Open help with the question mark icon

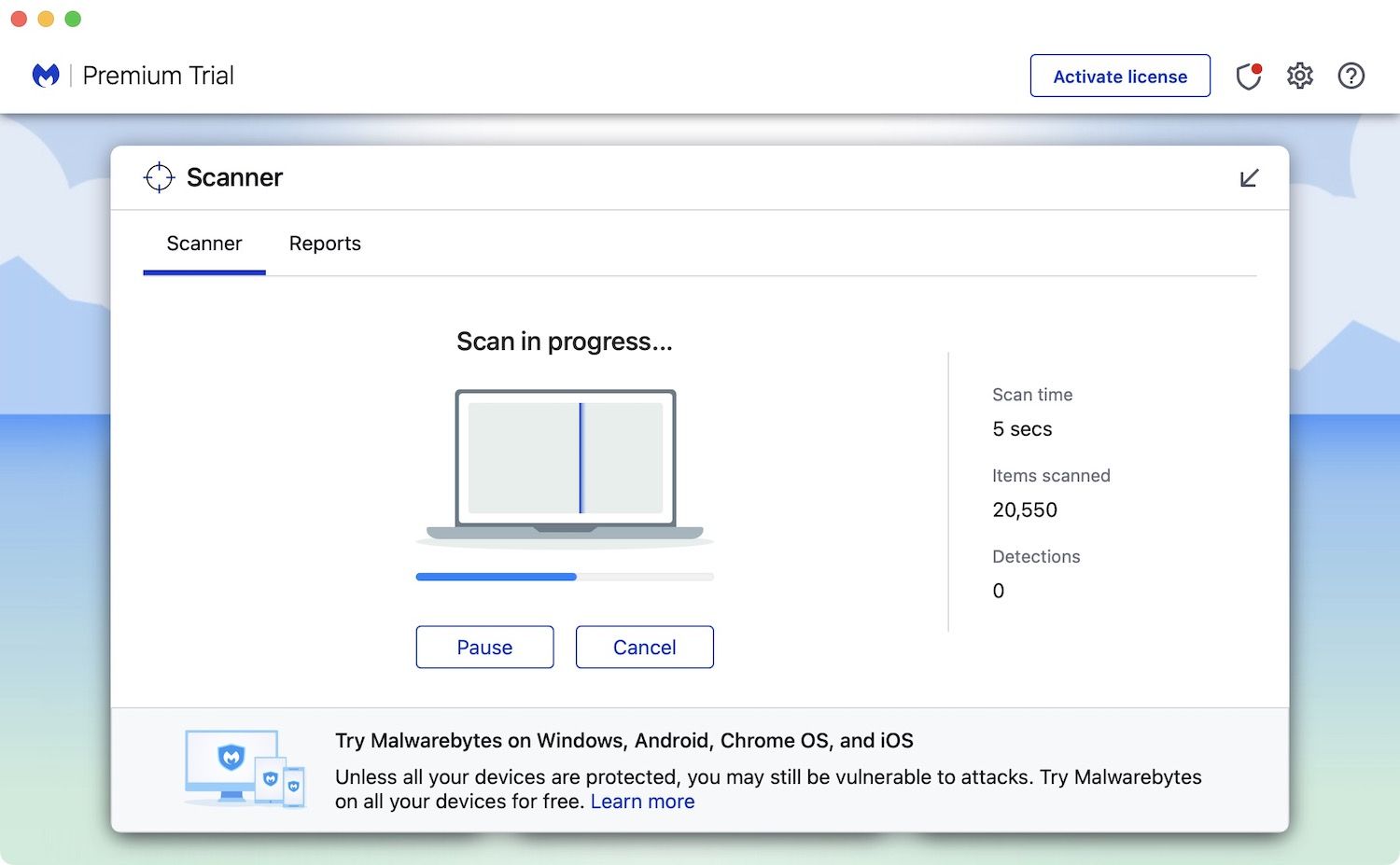click(1351, 76)
